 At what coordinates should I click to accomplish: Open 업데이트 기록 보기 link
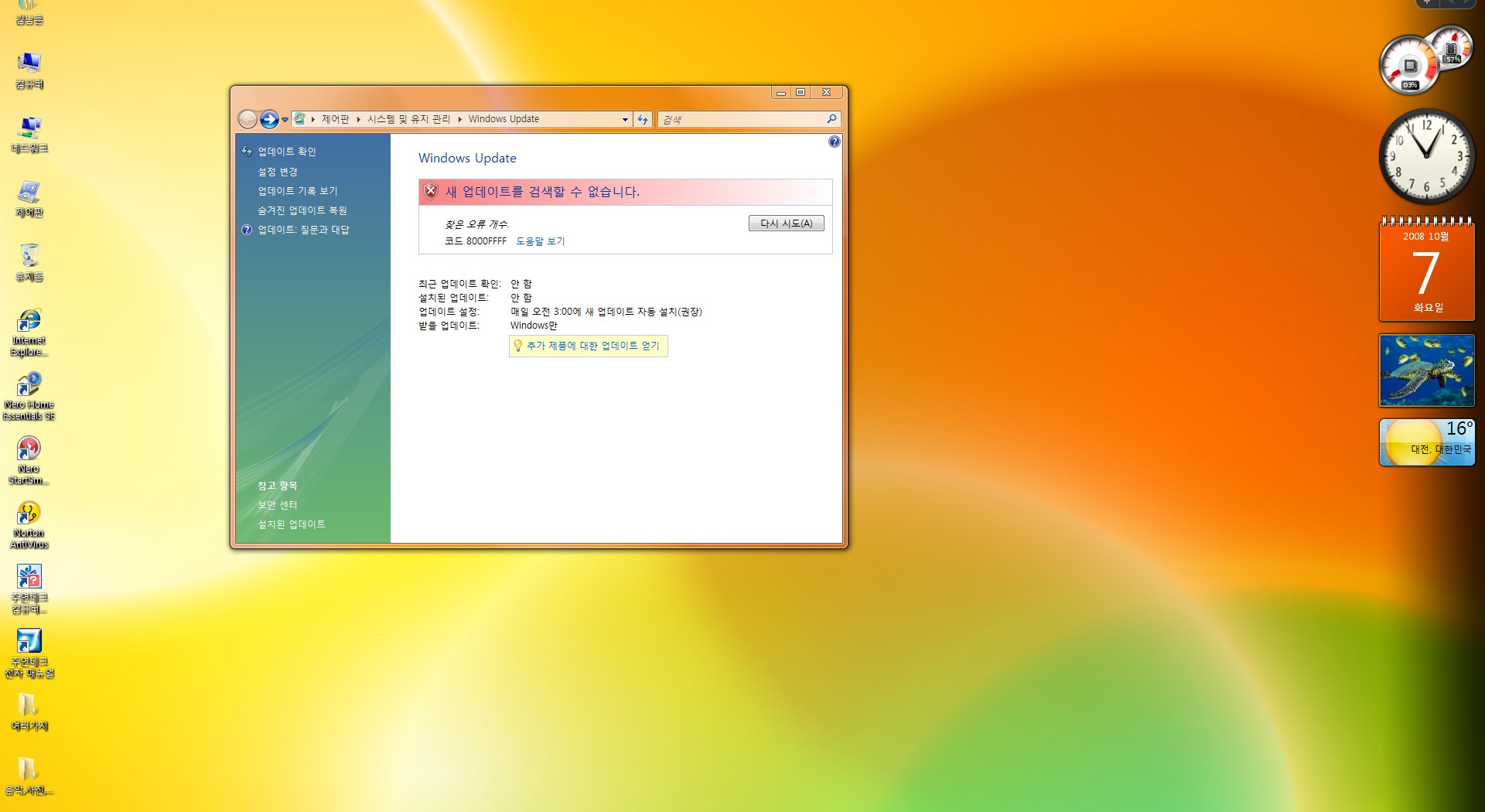[298, 191]
